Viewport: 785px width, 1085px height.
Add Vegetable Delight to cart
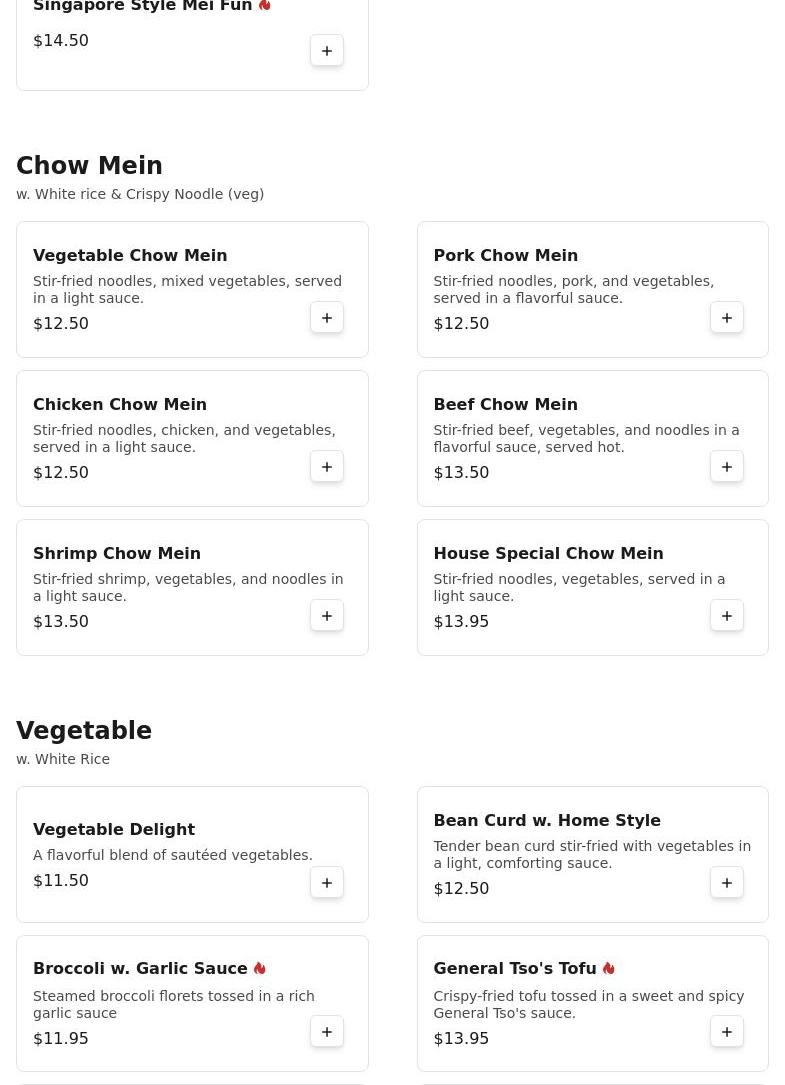(327, 883)
